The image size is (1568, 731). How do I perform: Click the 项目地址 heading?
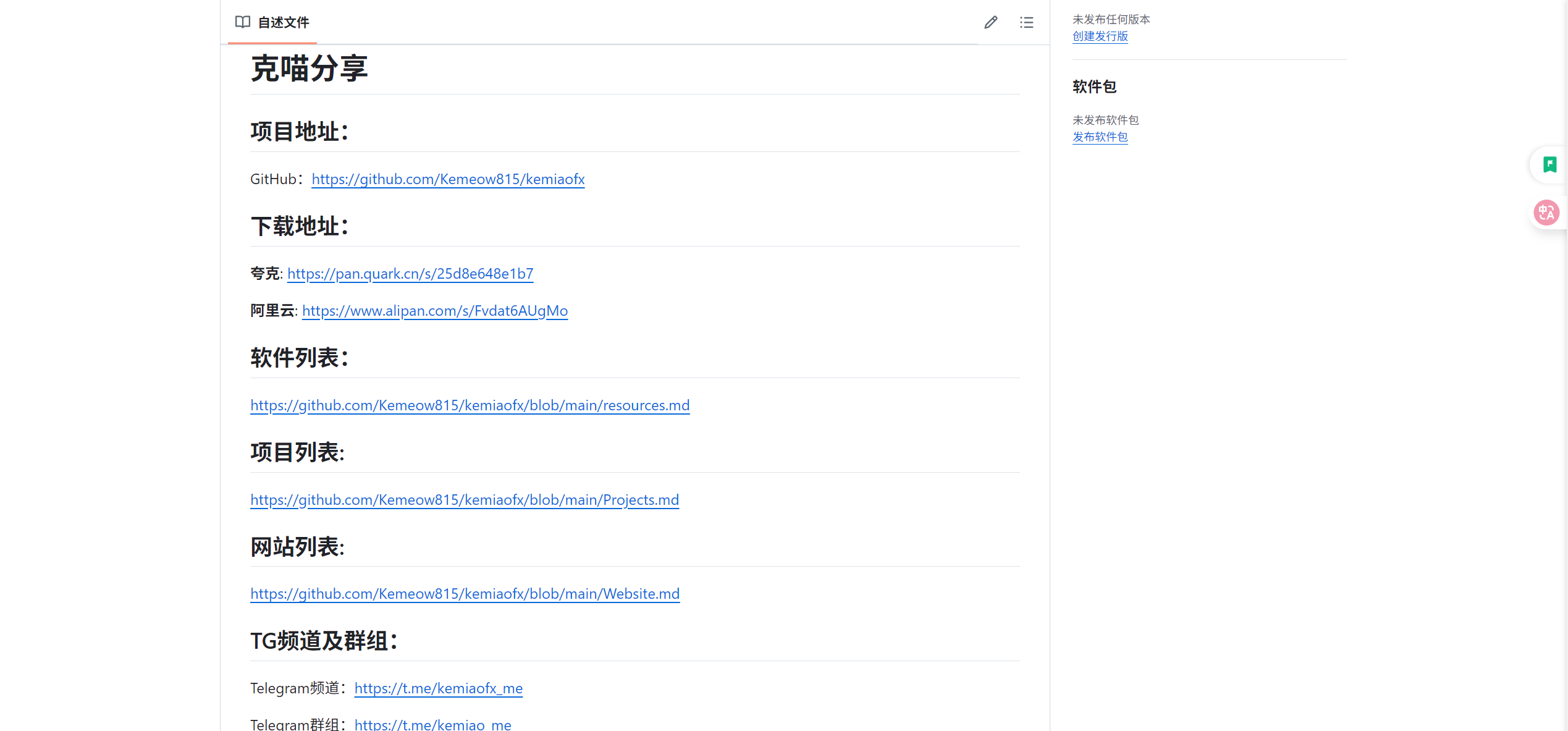point(300,132)
